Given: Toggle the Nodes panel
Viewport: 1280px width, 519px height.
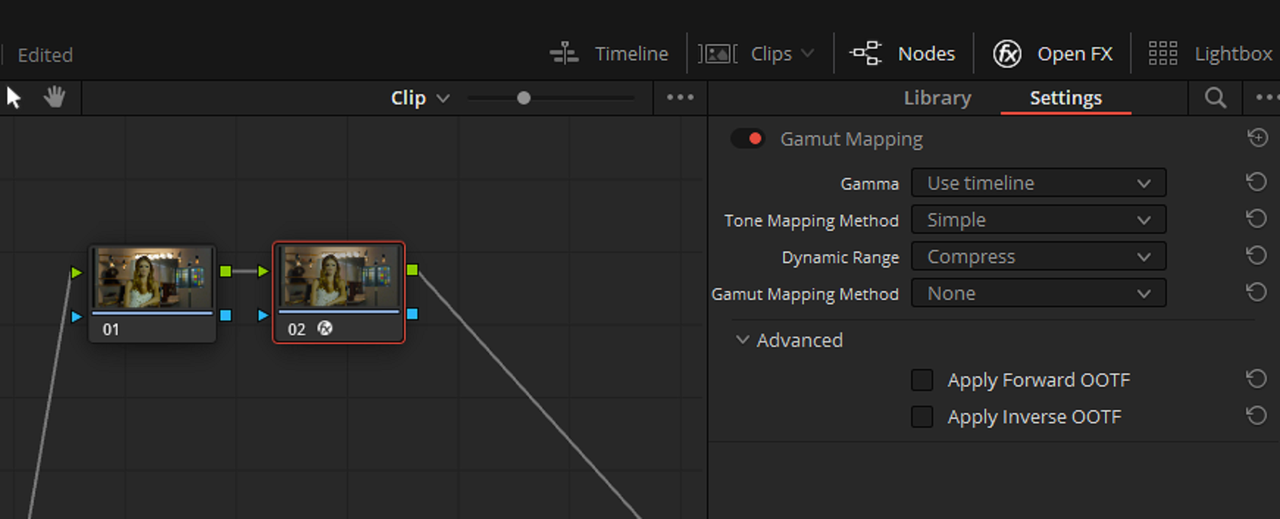Looking at the screenshot, I should tap(903, 54).
